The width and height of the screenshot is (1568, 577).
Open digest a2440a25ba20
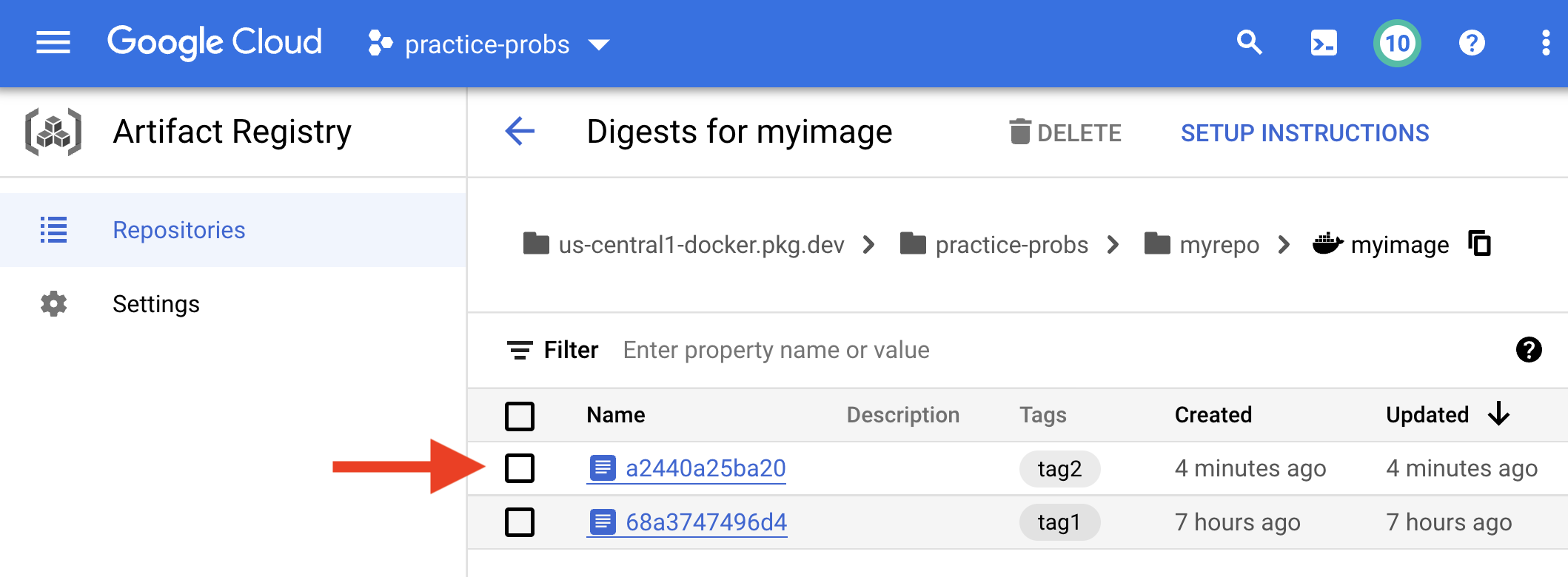(706, 468)
